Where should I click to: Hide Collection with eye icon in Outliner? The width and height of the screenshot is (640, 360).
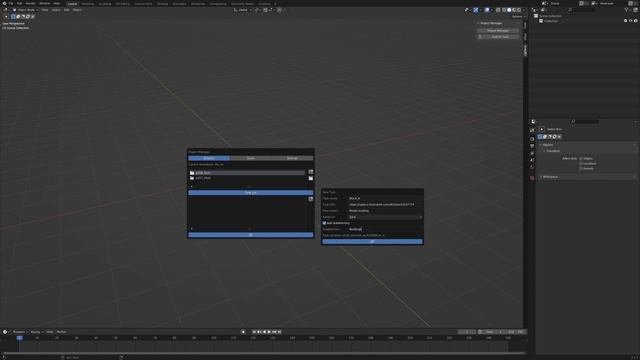(631, 21)
